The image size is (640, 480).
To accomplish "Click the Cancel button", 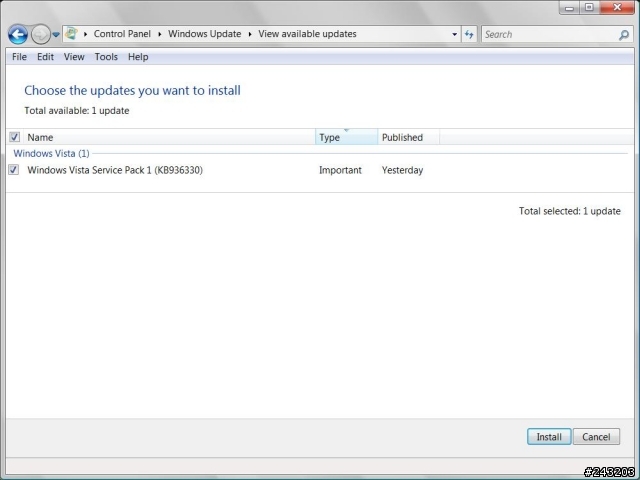I will [596, 437].
